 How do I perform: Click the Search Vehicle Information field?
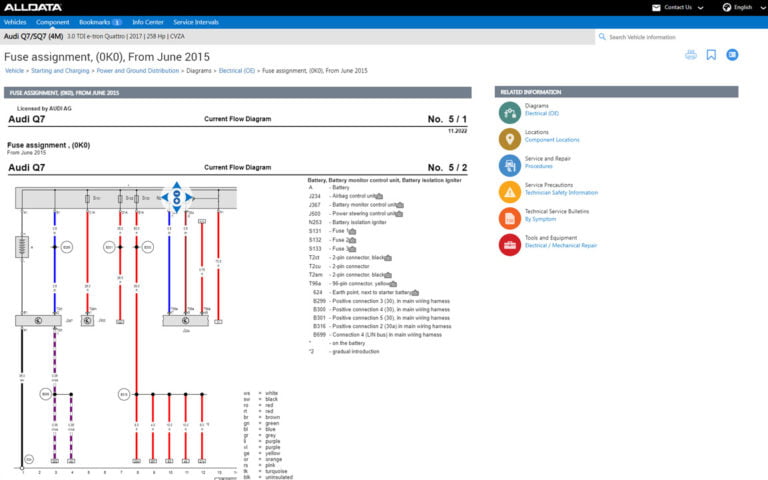coord(681,37)
